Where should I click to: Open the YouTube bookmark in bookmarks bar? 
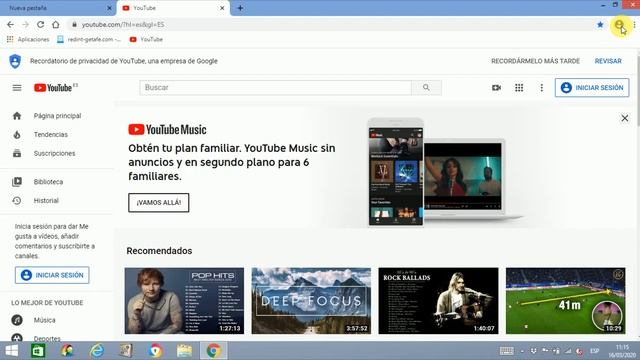146,40
